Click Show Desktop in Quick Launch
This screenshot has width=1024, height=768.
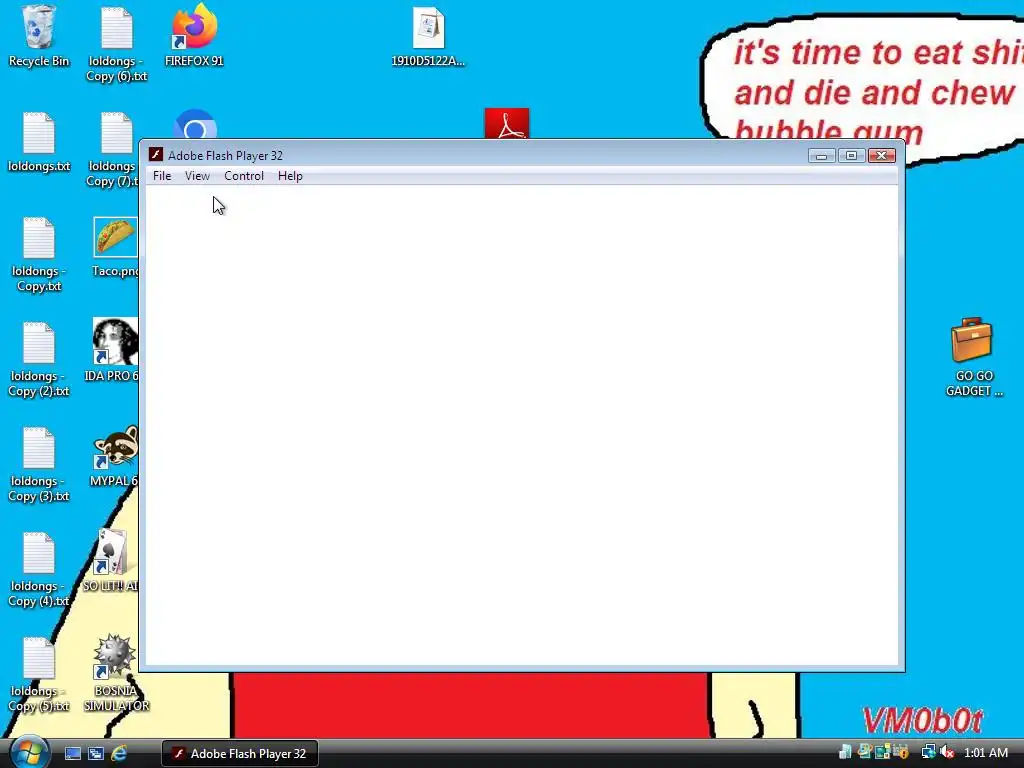pos(72,754)
